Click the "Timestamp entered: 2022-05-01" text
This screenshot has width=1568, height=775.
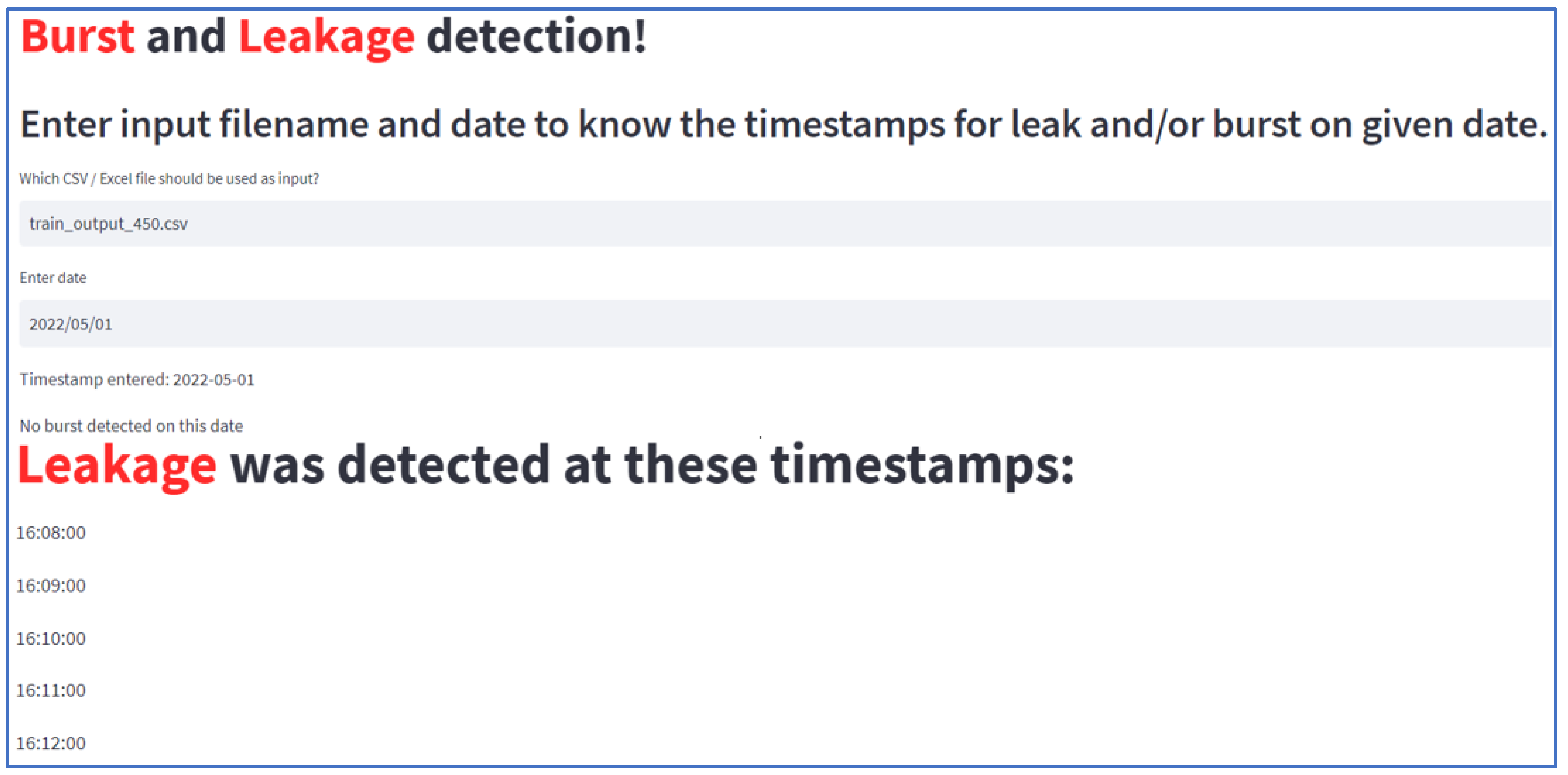point(137,380)
